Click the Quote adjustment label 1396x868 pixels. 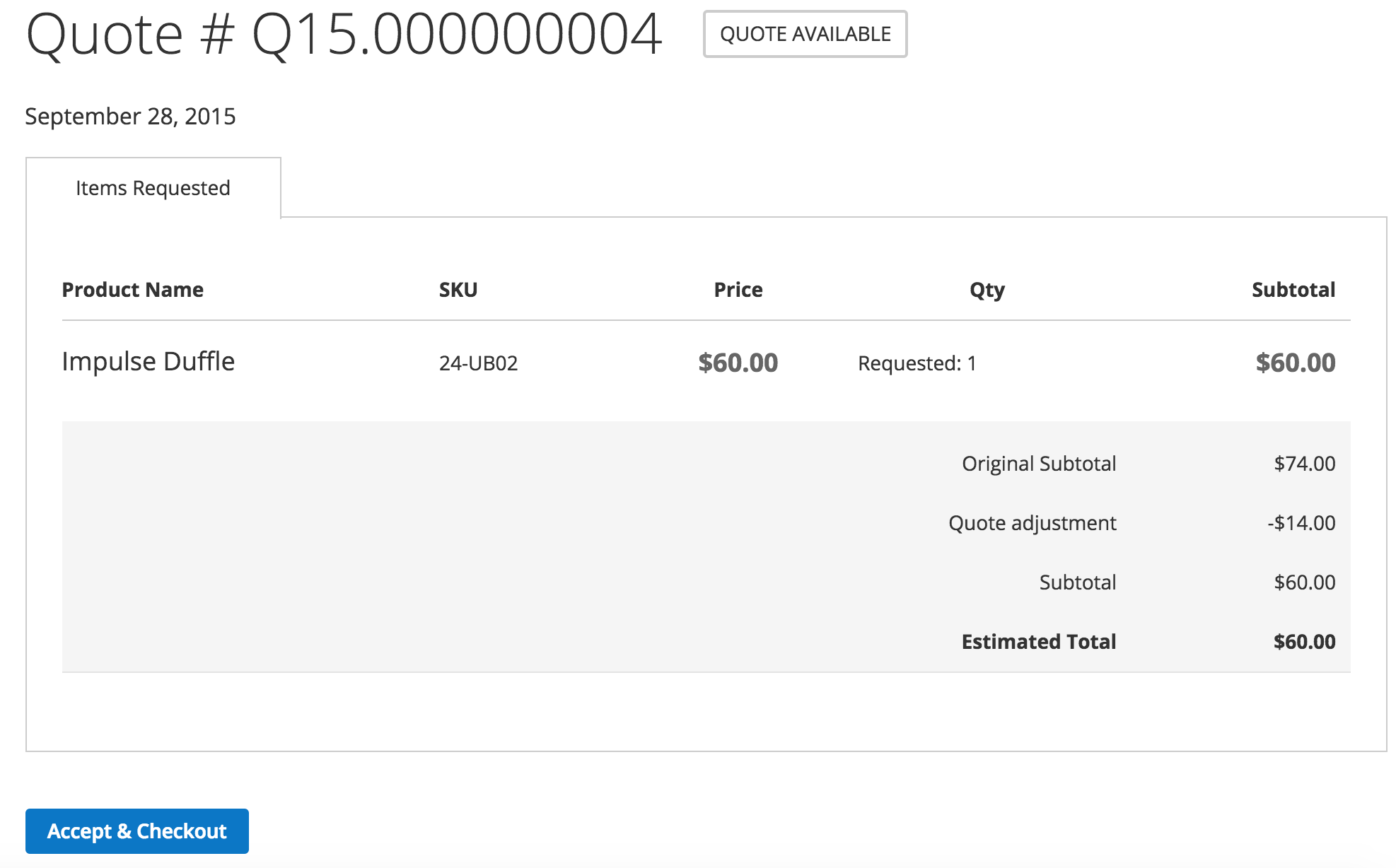pyautogui.click(x=1032, y=523)
